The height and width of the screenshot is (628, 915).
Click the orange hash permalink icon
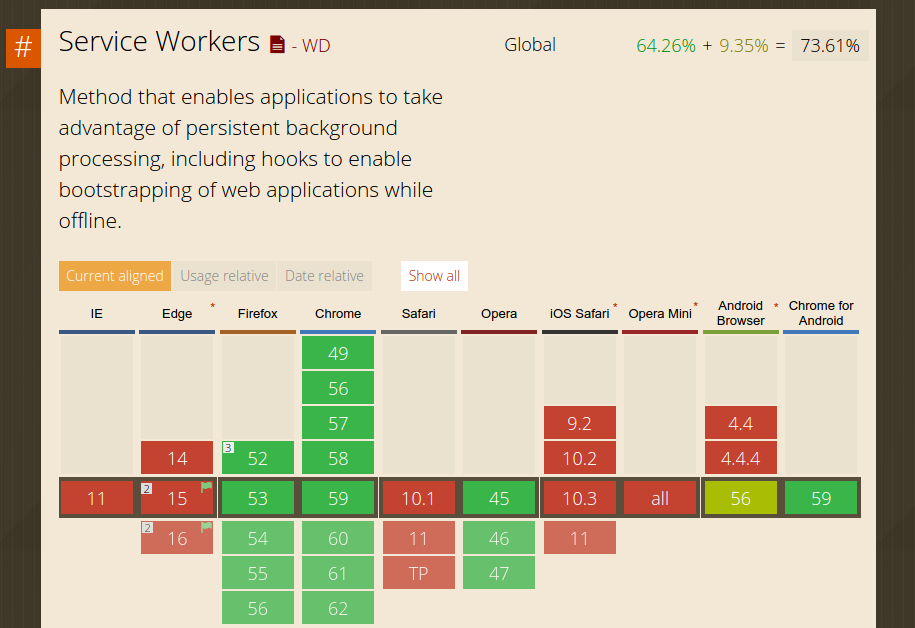coord(23,48)
